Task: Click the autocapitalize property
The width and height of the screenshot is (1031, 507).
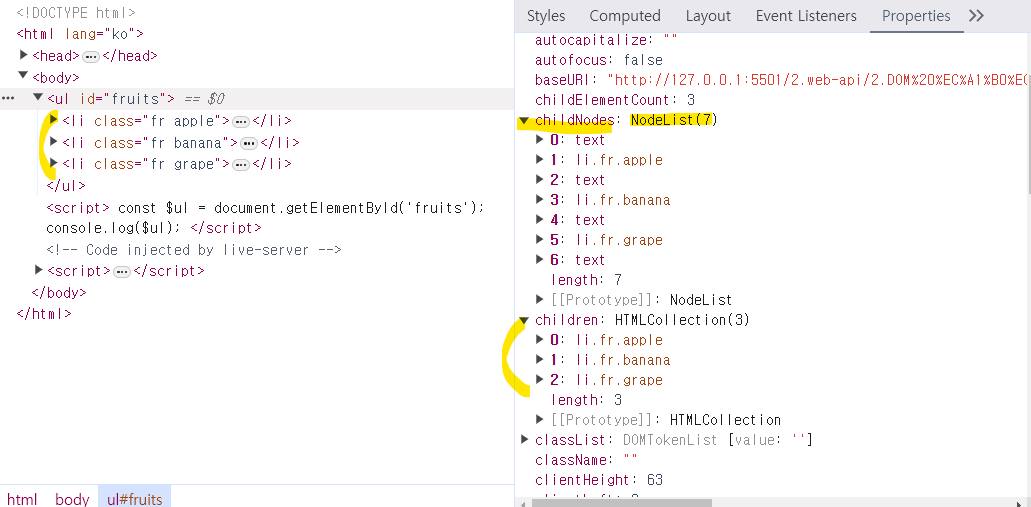Action: coord(606,40)
